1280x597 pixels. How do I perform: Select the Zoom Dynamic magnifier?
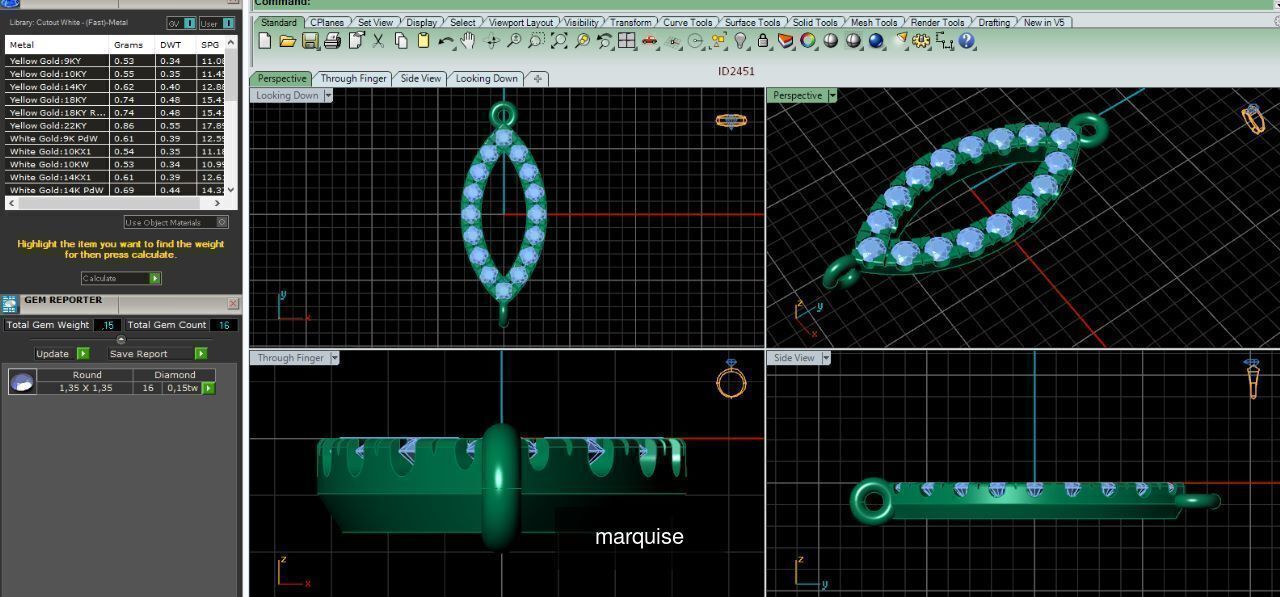point(513,41)
